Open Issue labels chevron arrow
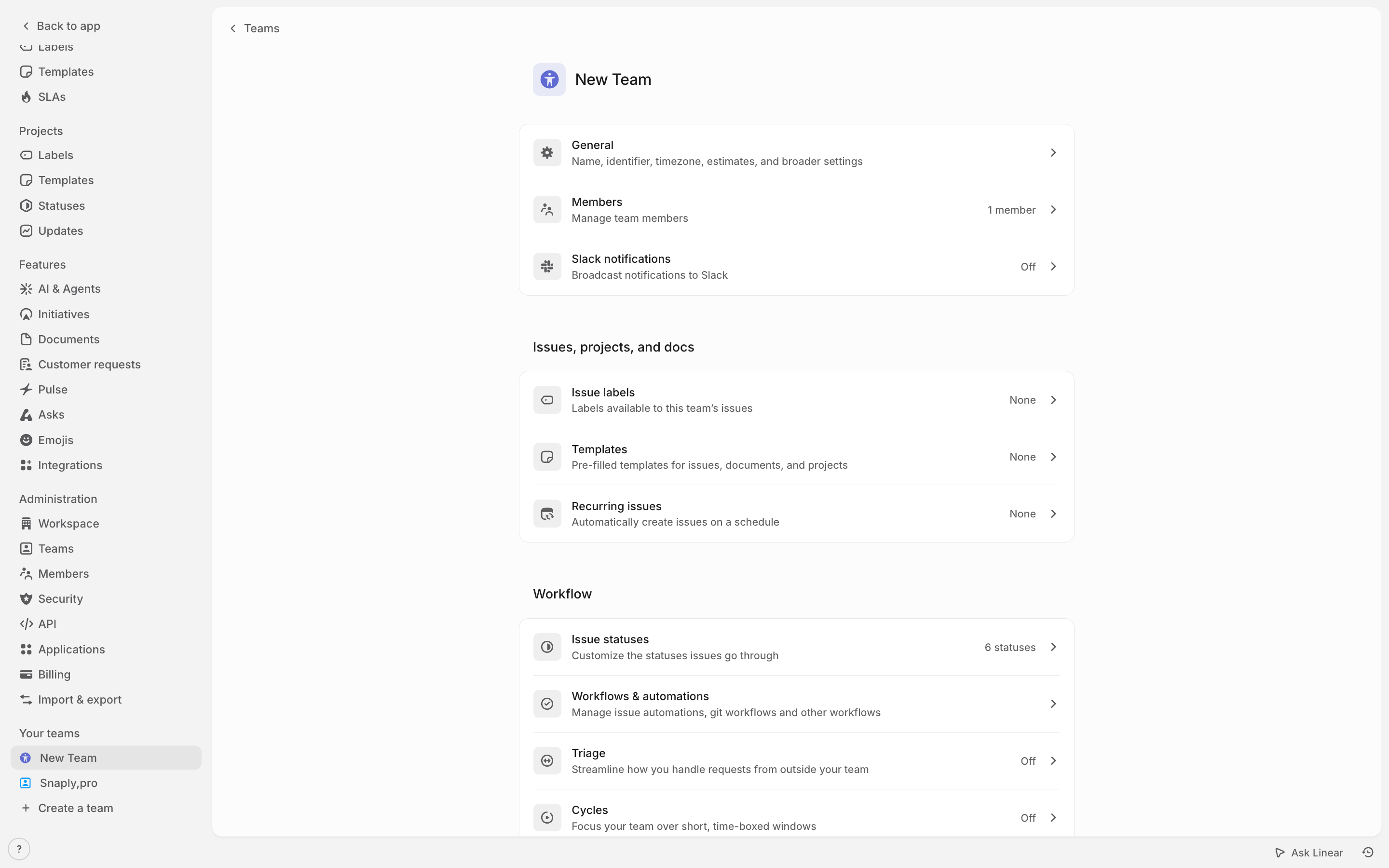This screenshot has height=868, width=1389. (1053, 400)
